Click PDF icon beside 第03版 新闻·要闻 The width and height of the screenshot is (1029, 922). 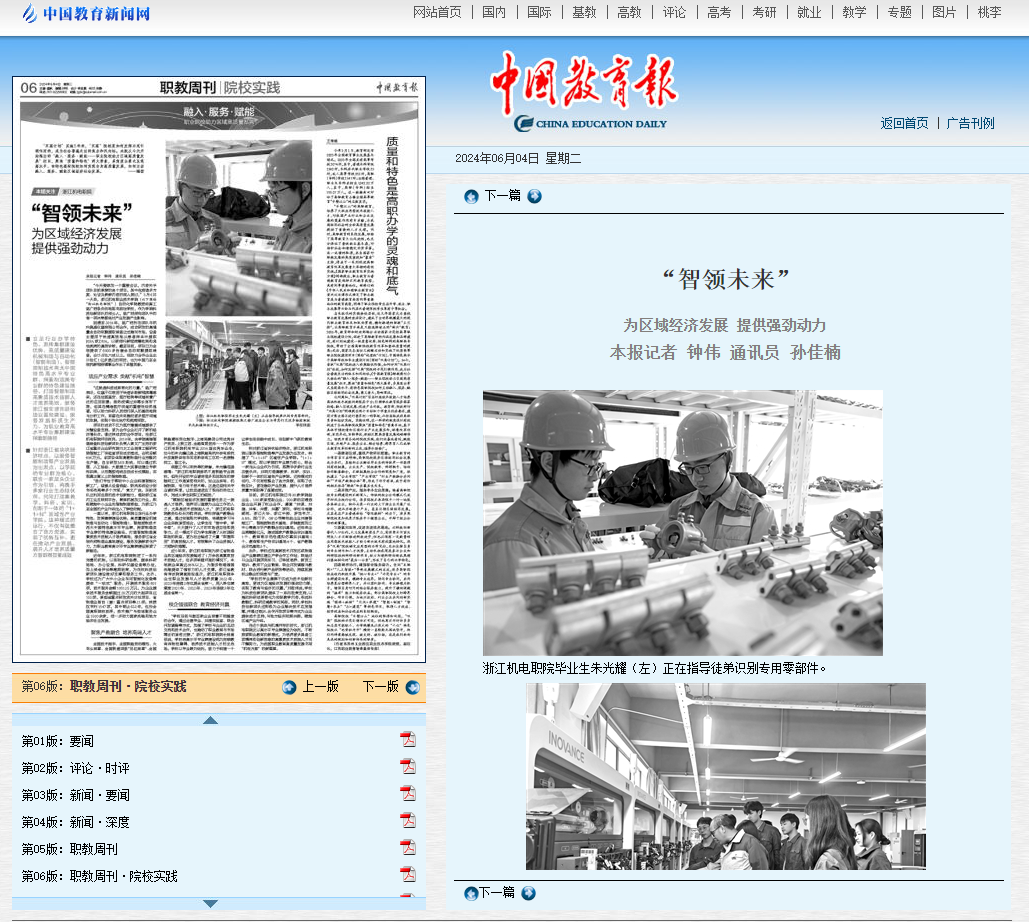tap(408, 793)
